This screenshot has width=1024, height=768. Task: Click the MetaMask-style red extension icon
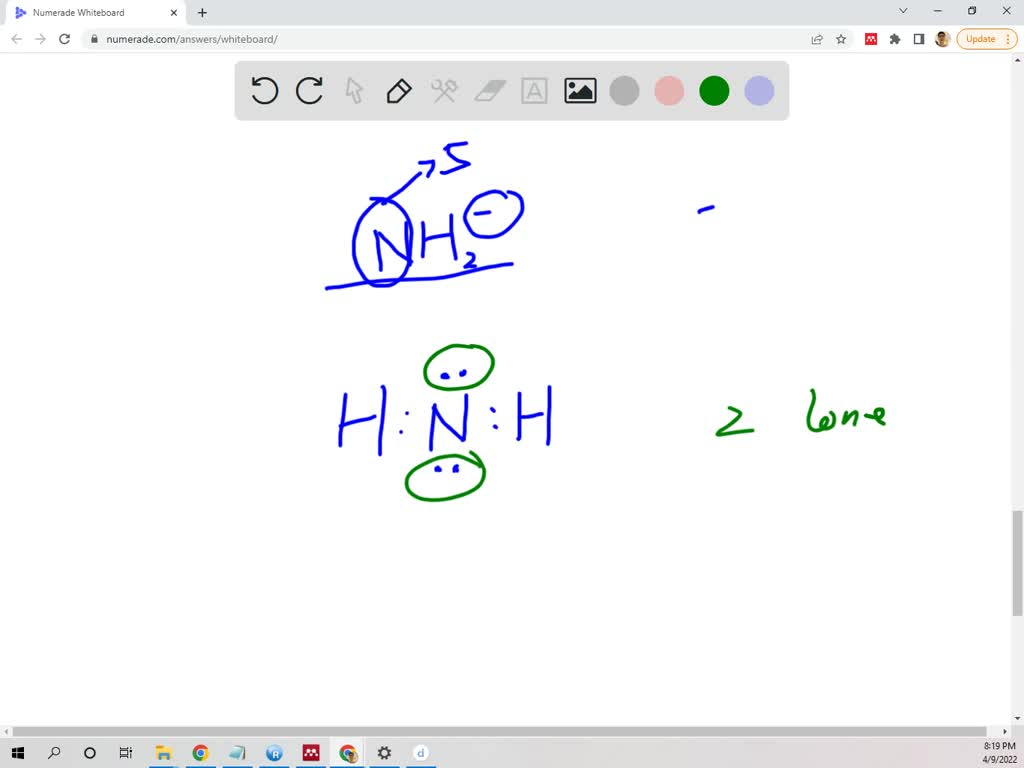click(871, 38)
